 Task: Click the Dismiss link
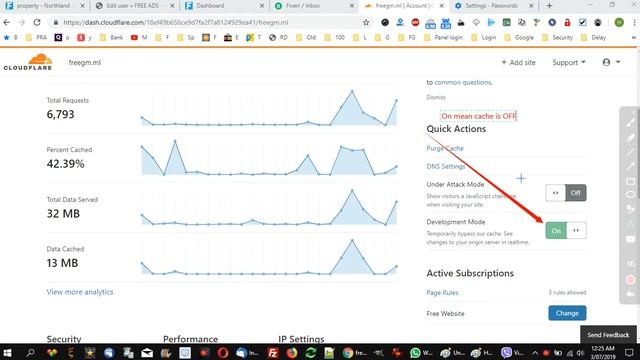point(436,97)
